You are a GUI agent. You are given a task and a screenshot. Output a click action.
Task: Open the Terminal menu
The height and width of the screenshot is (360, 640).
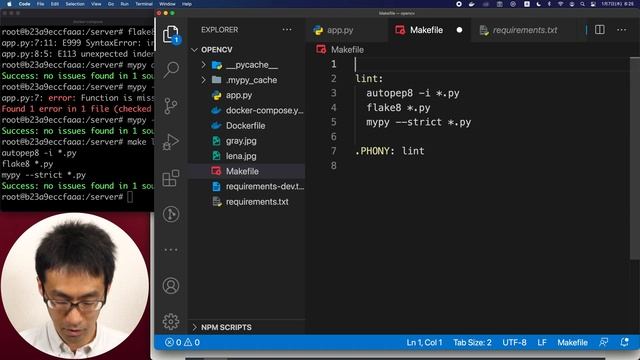pos(144,4)
